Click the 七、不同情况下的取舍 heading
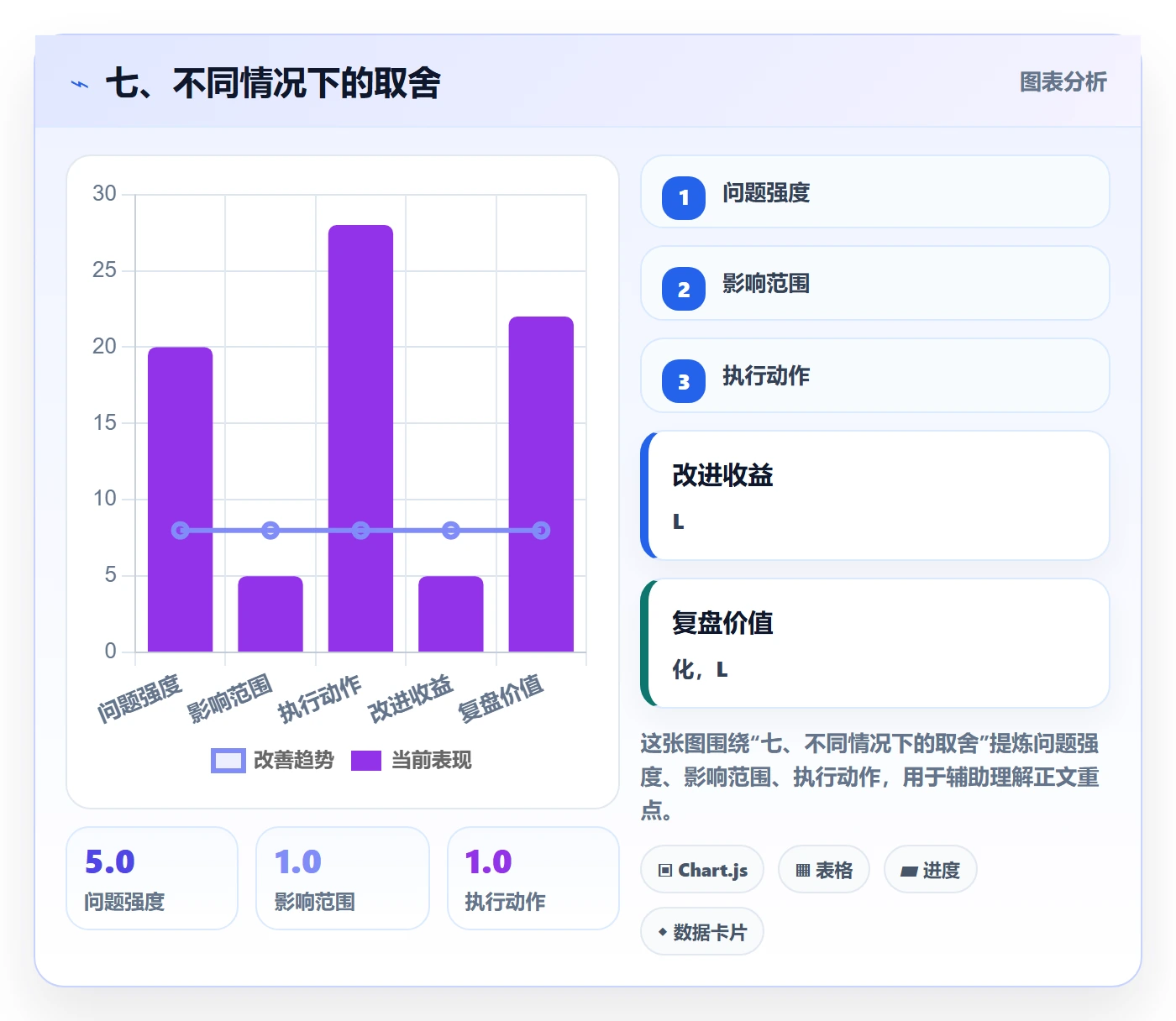 pos(273,83)
